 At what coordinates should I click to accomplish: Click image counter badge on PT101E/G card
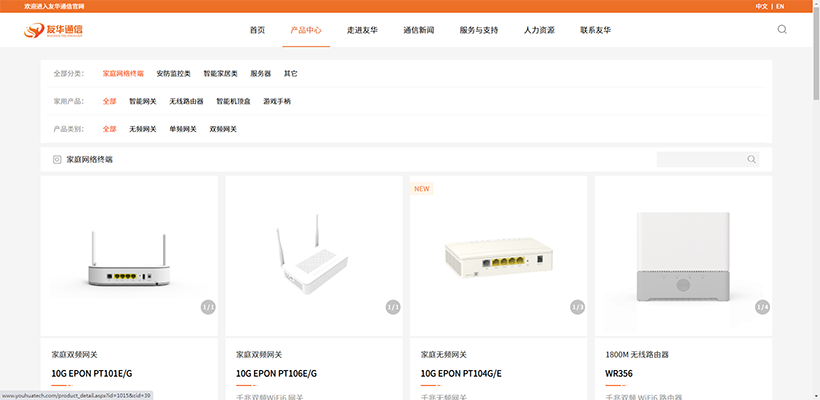tap(208, 307)
